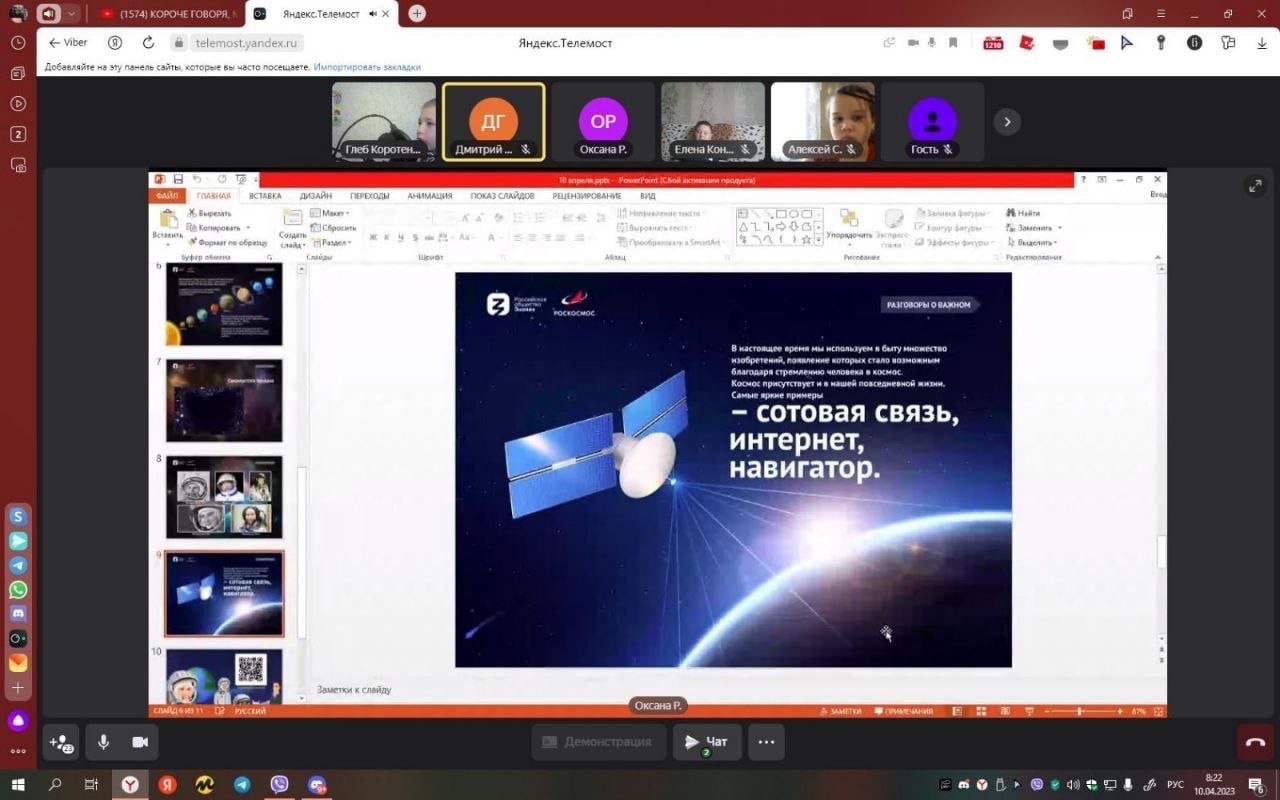Select participant tile Гость
This screenshot has width=1280, height=800.
click(932, 122)
